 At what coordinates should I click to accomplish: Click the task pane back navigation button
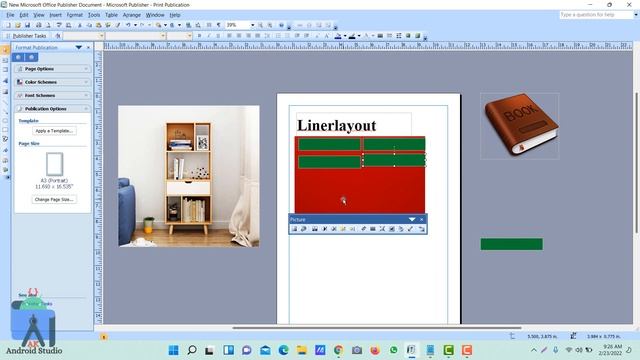(x=19, y=57)
